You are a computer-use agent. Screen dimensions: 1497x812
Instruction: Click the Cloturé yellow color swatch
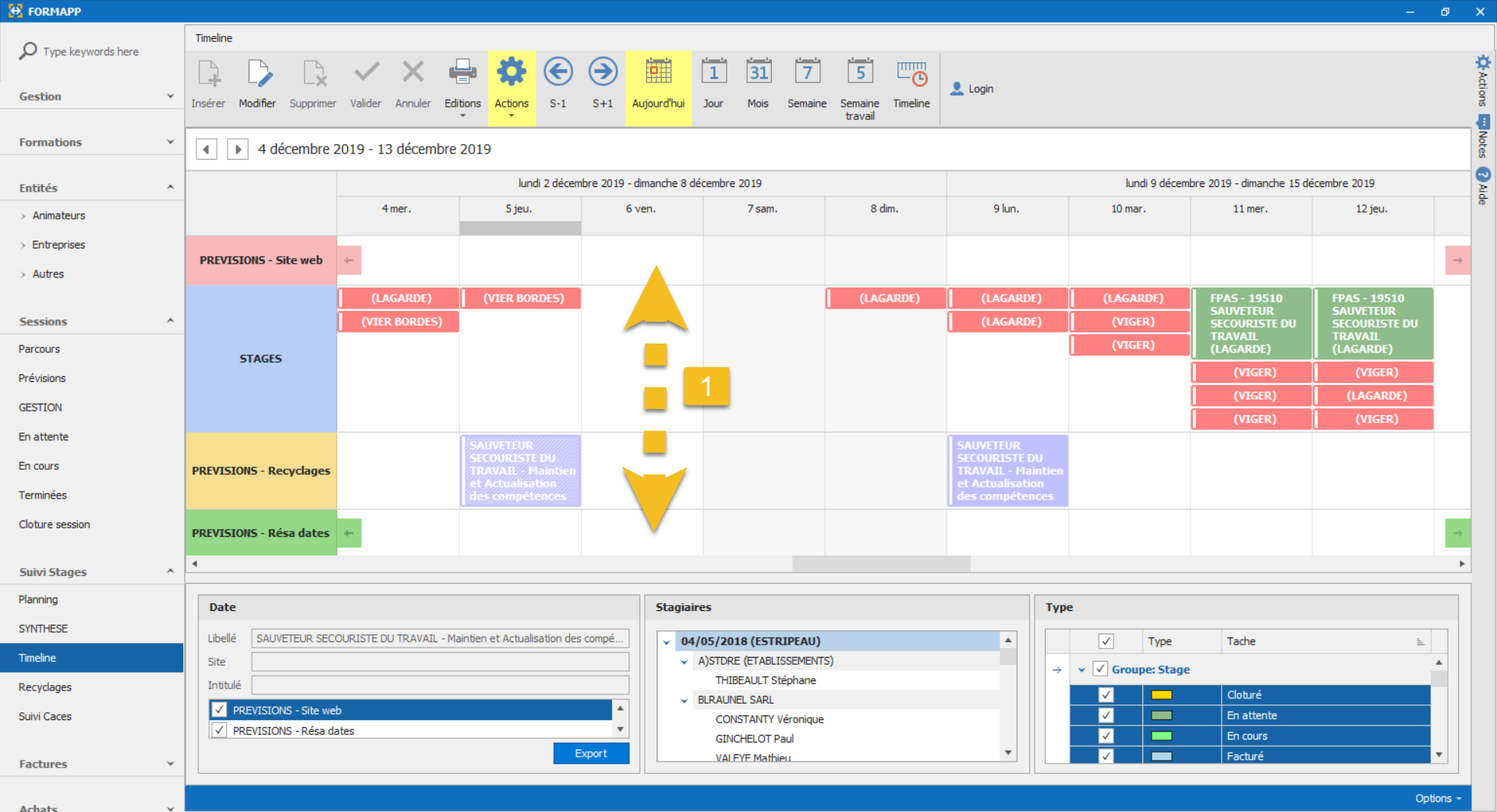1162,695
